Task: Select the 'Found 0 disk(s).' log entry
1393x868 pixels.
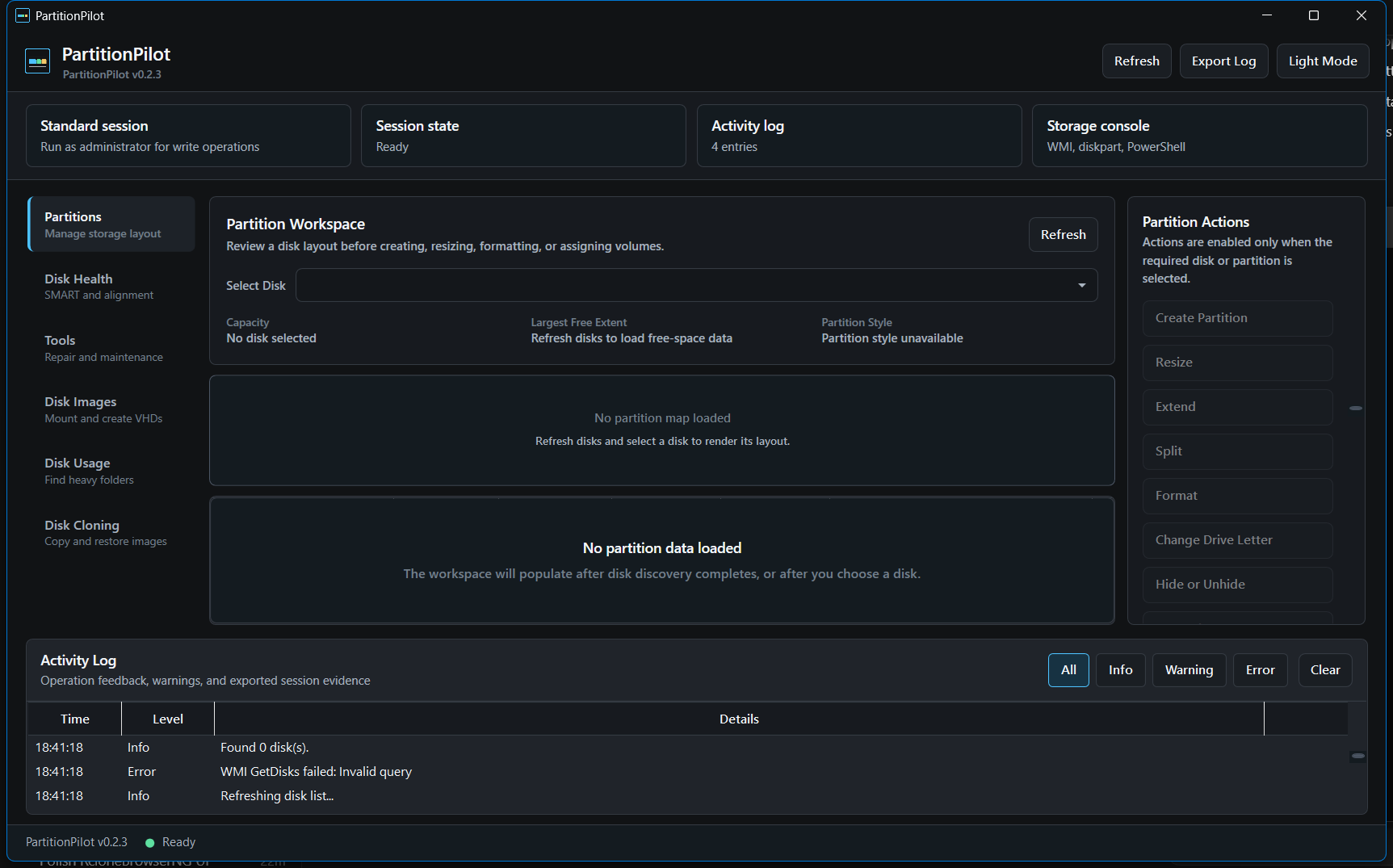Action: (687, 748)
